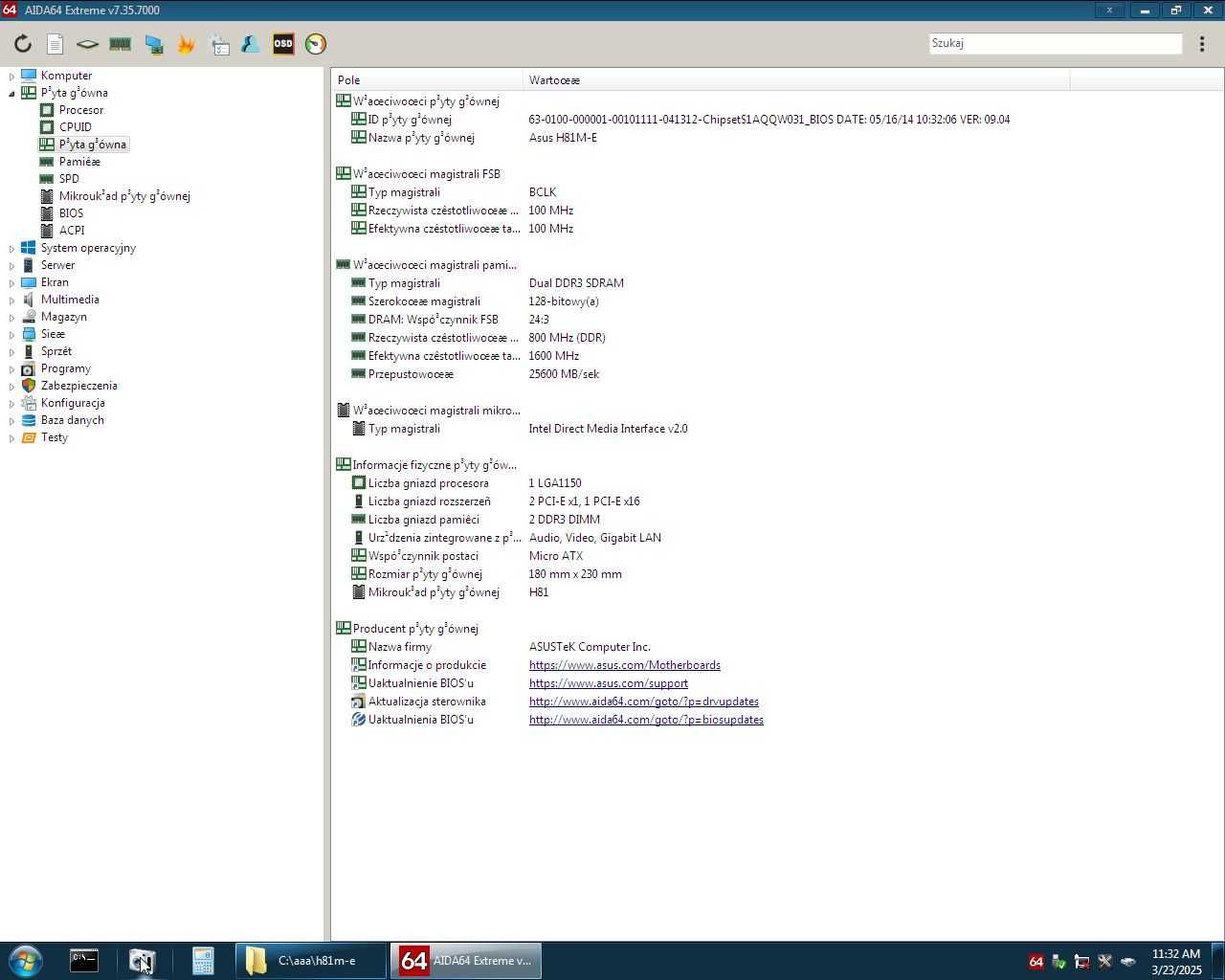The width and height of the screenshot is (1225, 980).
Task: Open the command prompt taskbar icon
Action: [x=83, y=961]
